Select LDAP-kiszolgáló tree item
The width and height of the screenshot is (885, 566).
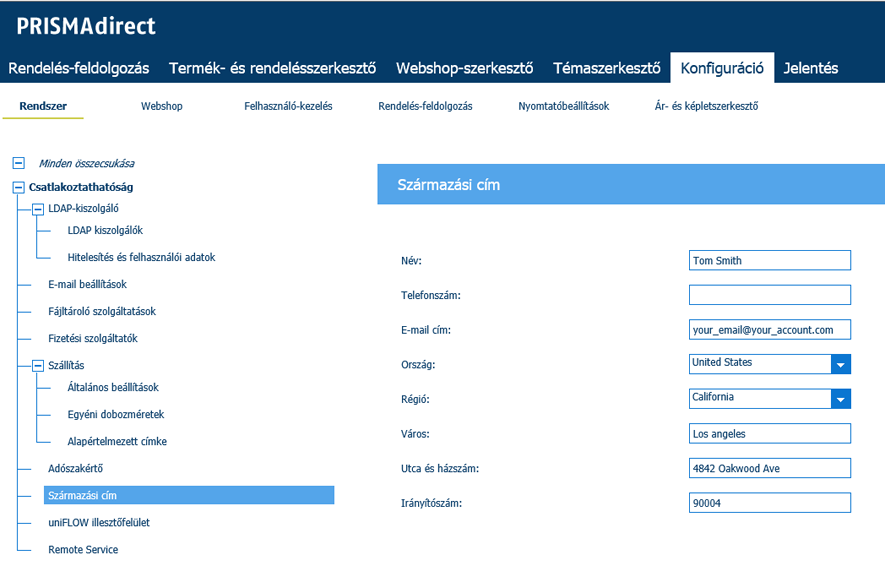(x=84, y=209)
